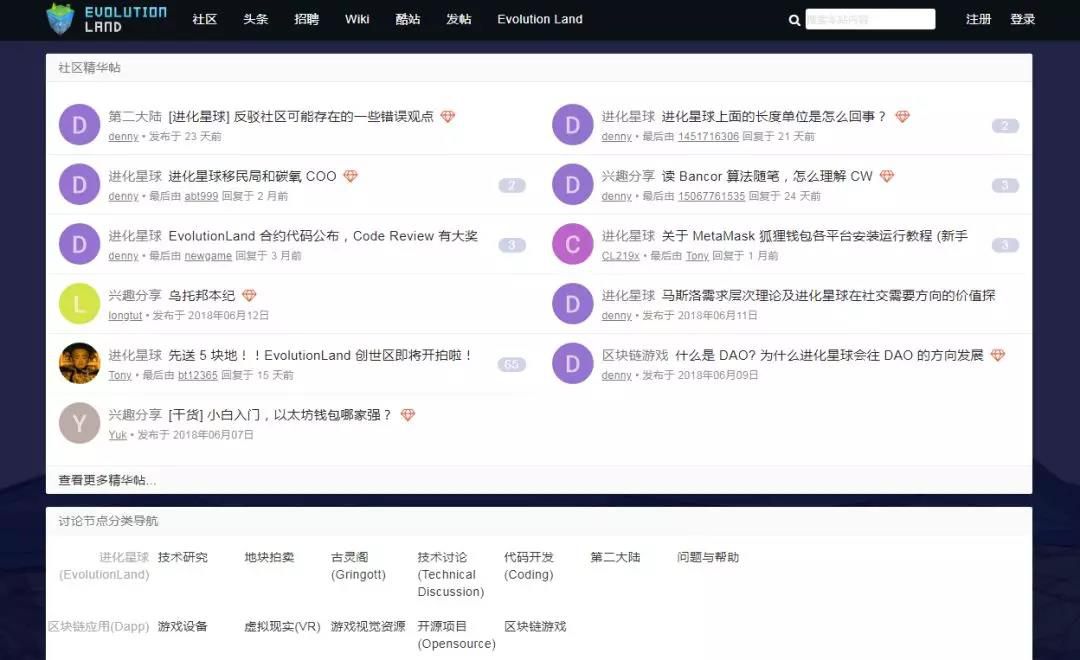Open the post 进化星球移民局和碳氧 COO
The width and height of the screenshot is (1080, 660).
click(x=252, y=176)
